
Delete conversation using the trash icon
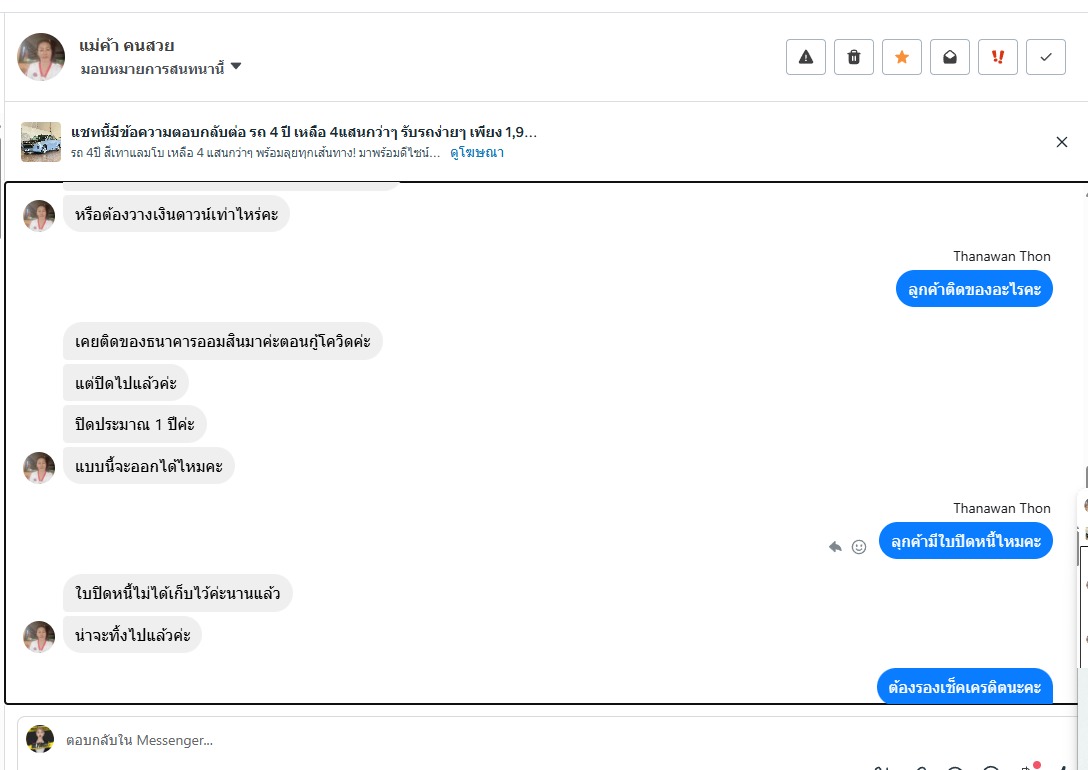854,57
